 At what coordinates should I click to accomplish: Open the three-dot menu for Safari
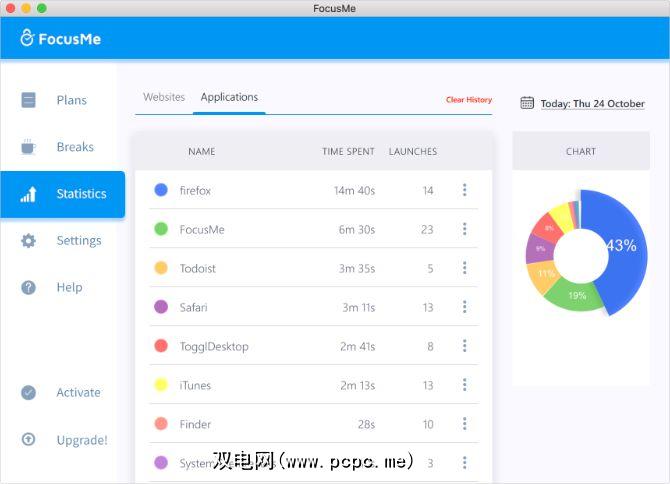(464, 307)
